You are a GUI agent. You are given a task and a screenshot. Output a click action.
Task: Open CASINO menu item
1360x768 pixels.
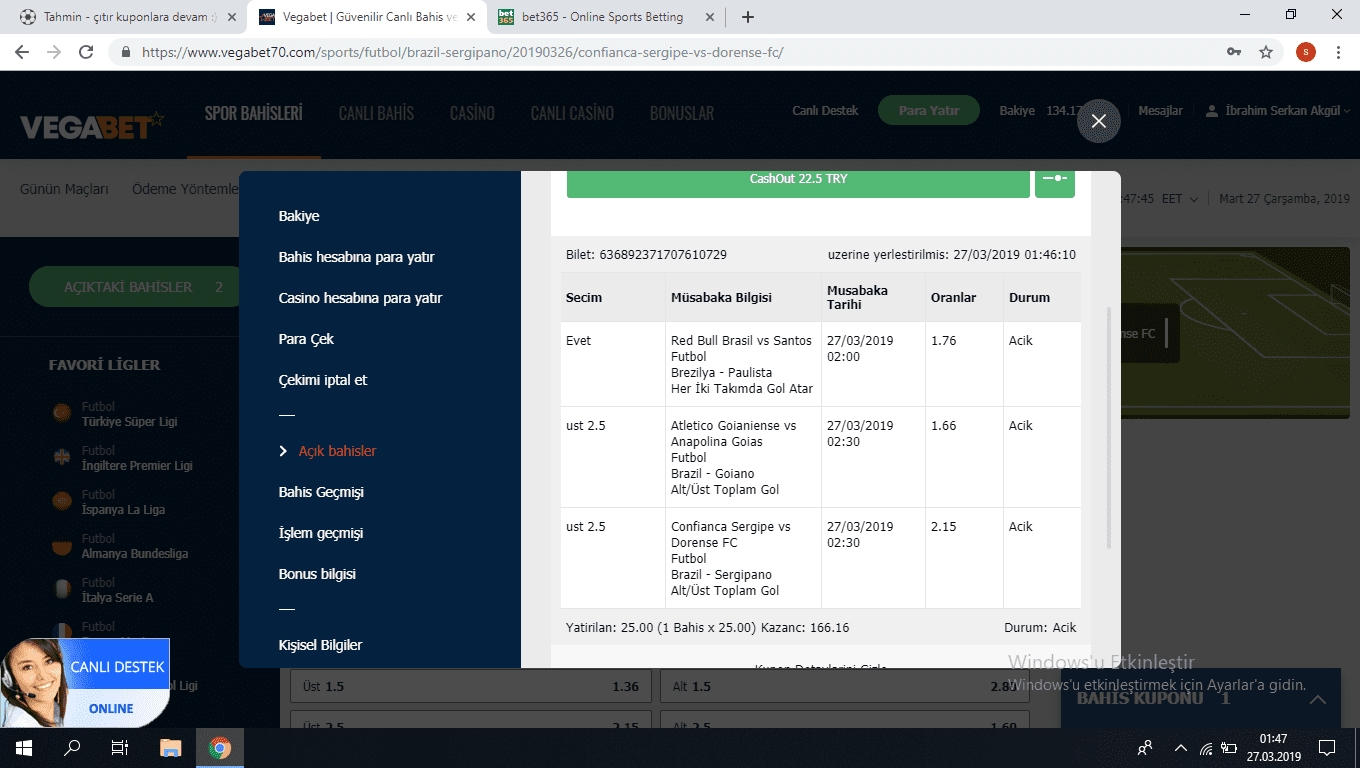(472, 113)
